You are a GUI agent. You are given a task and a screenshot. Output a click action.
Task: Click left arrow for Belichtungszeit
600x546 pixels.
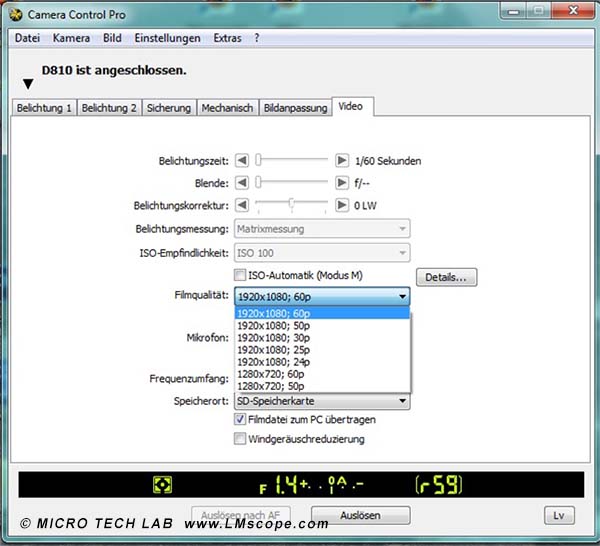pos(242,160)
